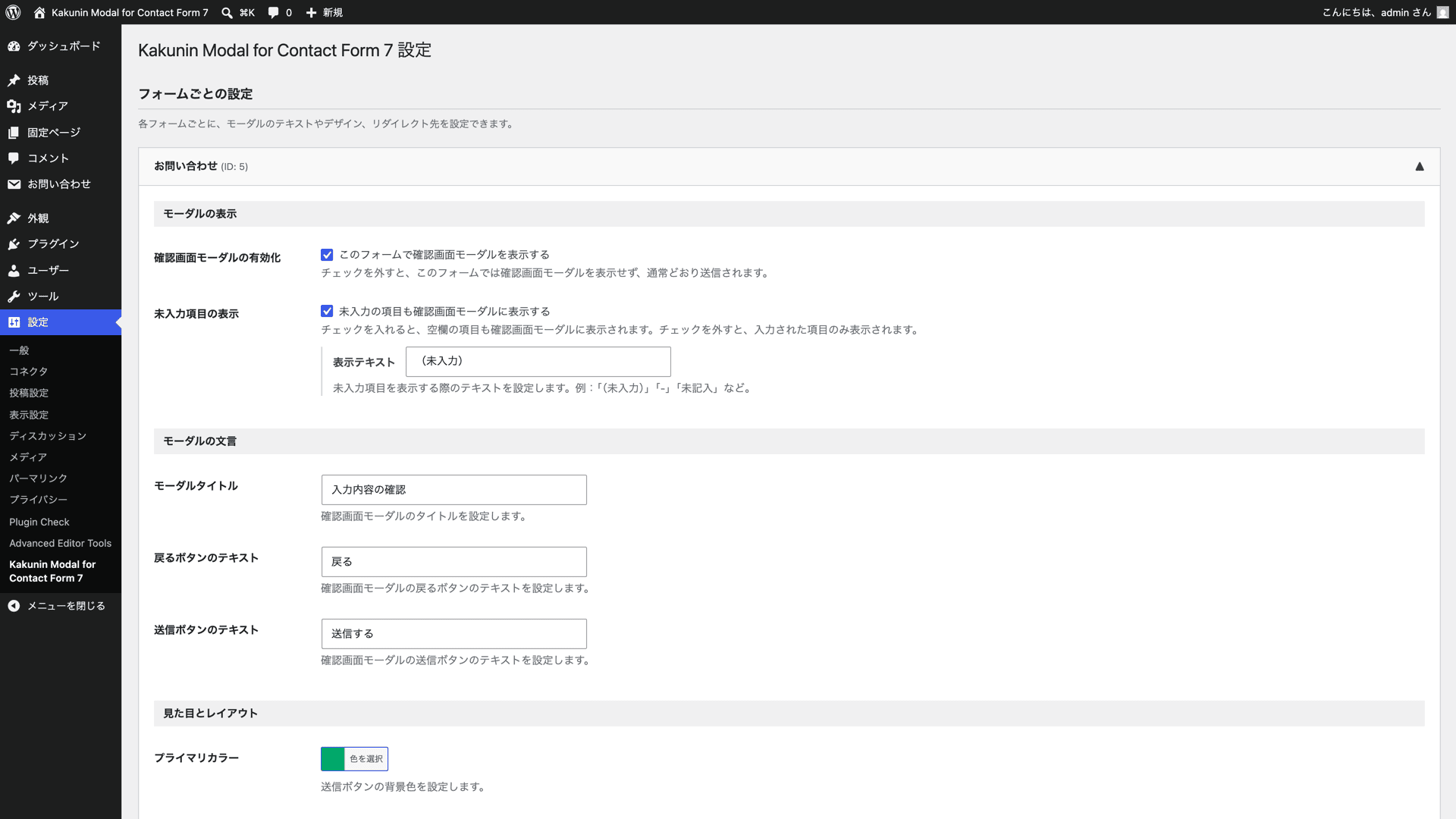Click the 表示テキスト input field
Screen dimensions: 1456x819
pos(538,362)
